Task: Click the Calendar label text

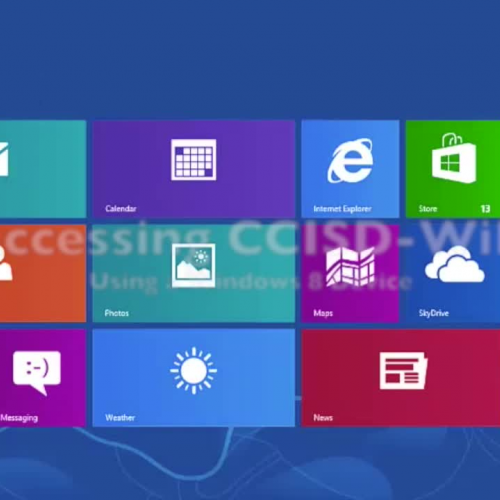Action: 121,209
